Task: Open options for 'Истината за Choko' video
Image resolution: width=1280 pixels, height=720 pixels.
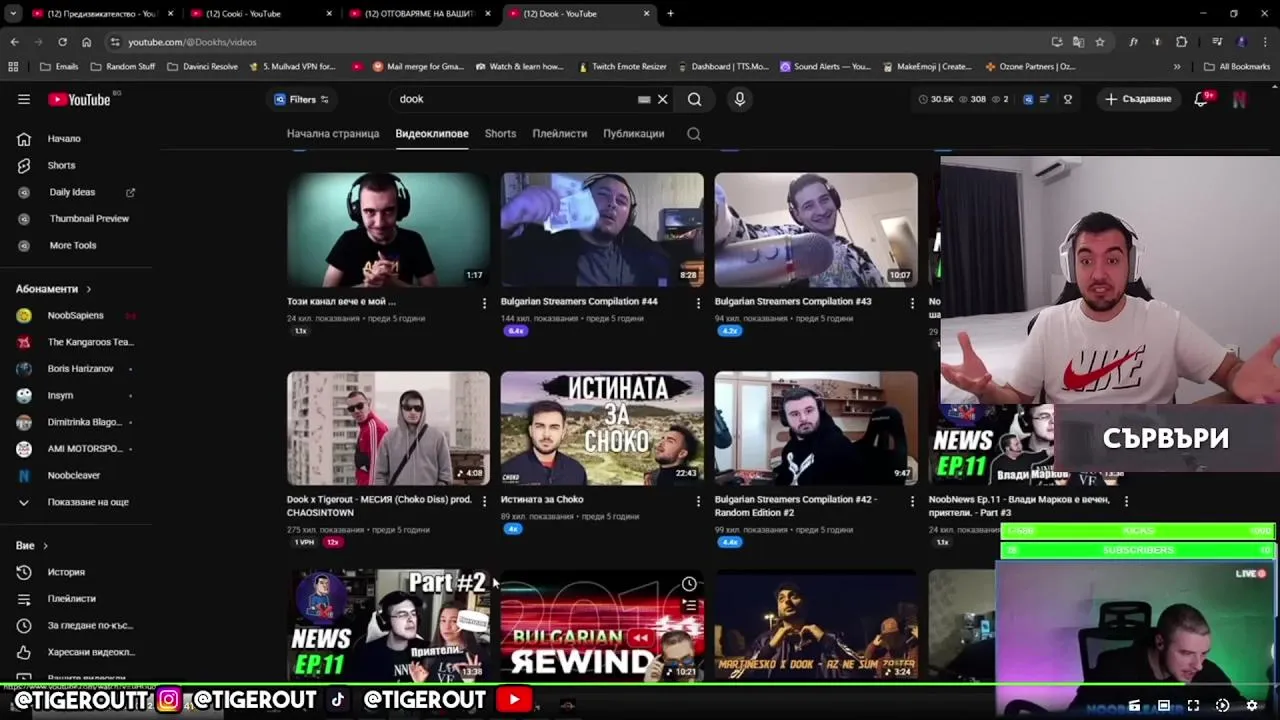Action: 698,501
